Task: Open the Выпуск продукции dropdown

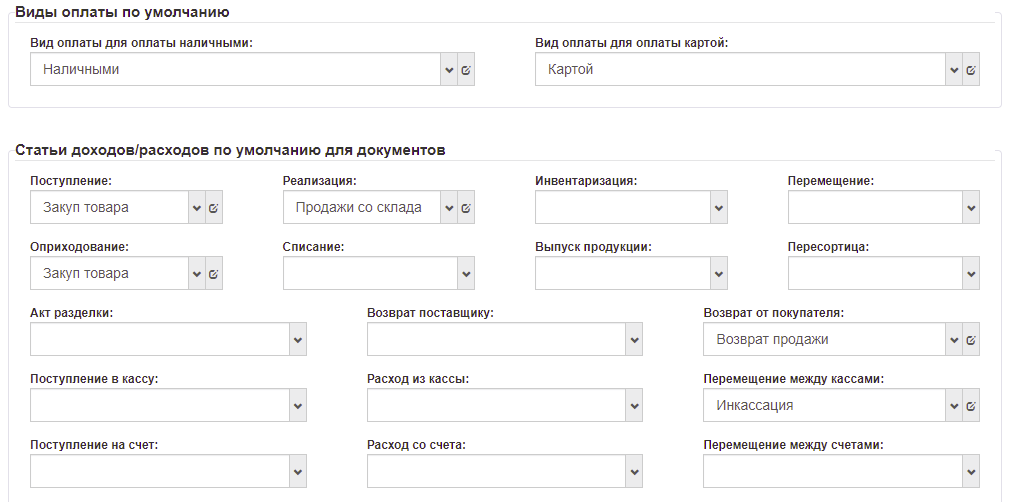Action: point(718,274)
